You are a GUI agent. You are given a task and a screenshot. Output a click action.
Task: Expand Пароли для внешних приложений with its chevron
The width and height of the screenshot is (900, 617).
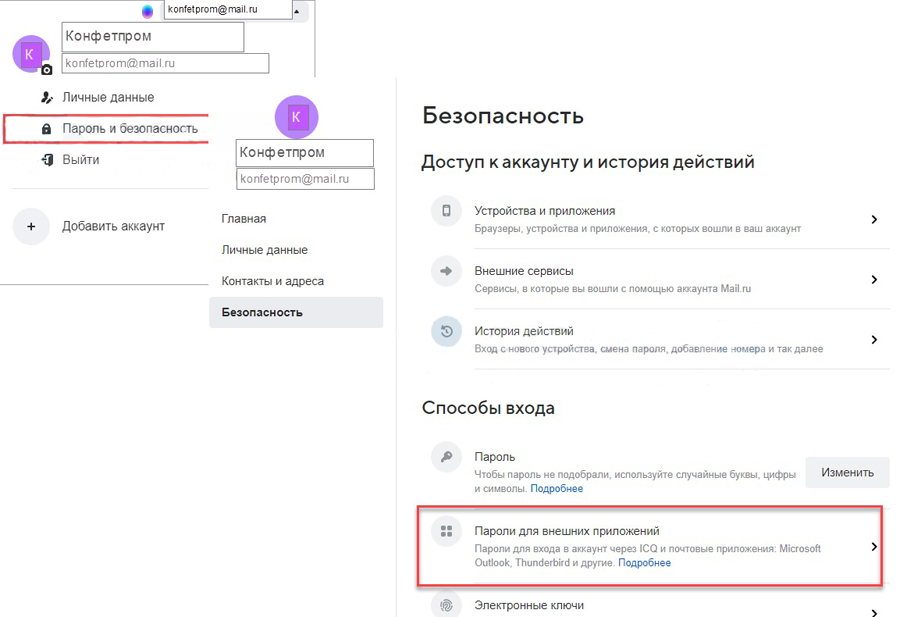coord(874,547)
